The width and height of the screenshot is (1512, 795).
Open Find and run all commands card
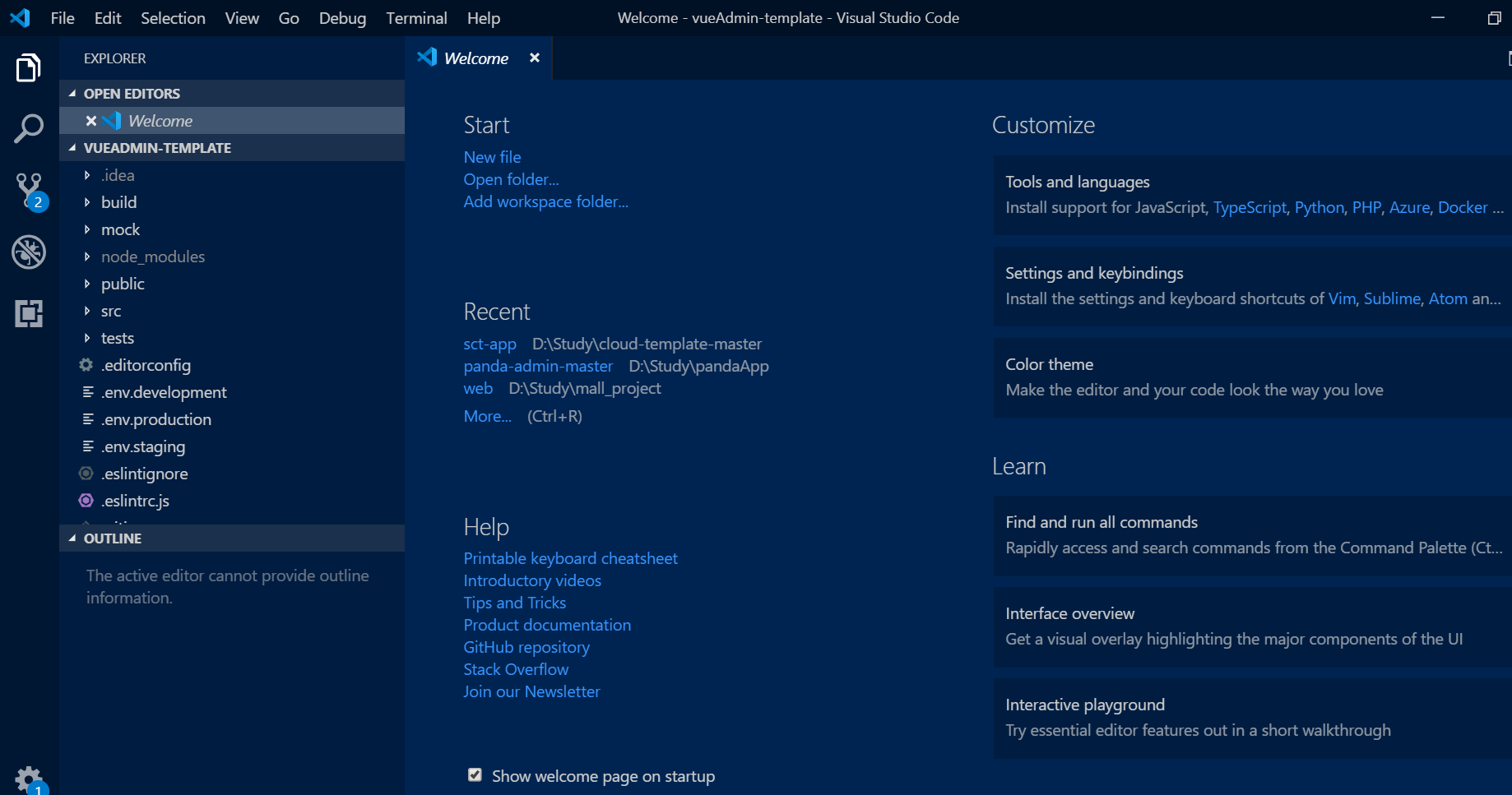pyautogui.click(x=1252, y=535)
